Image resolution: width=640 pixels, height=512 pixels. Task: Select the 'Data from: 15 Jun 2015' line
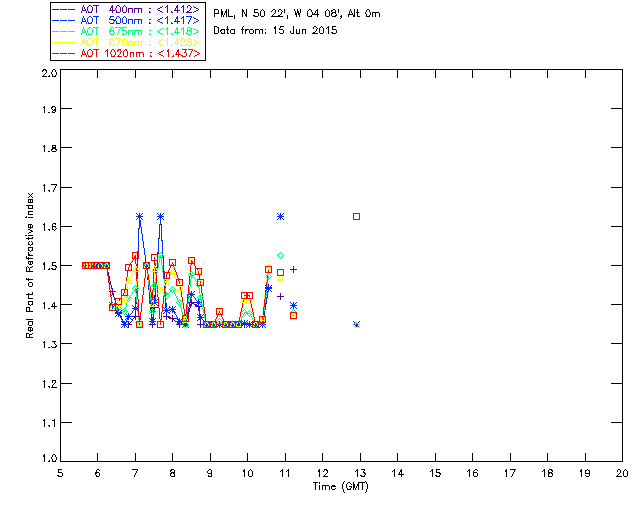[275, 30]
